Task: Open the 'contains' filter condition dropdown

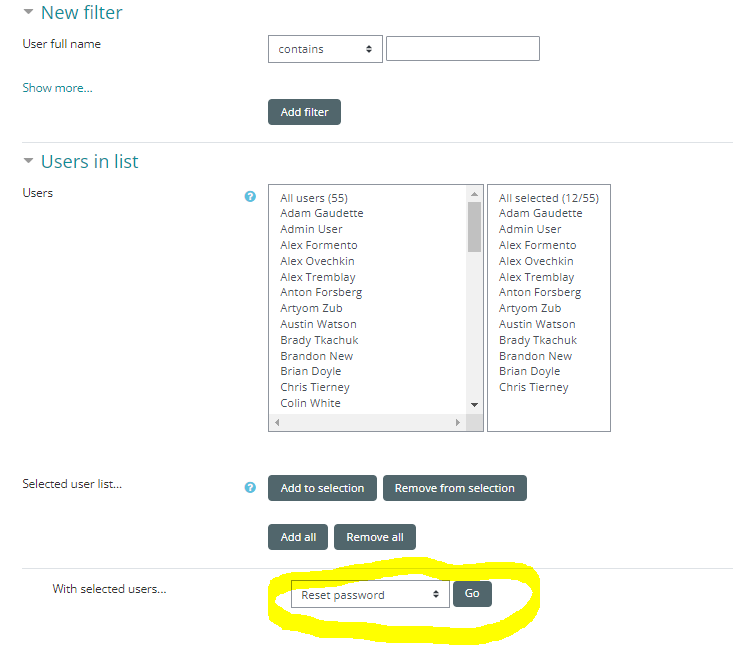Action: pyautogui.click(x=325, y=49)
